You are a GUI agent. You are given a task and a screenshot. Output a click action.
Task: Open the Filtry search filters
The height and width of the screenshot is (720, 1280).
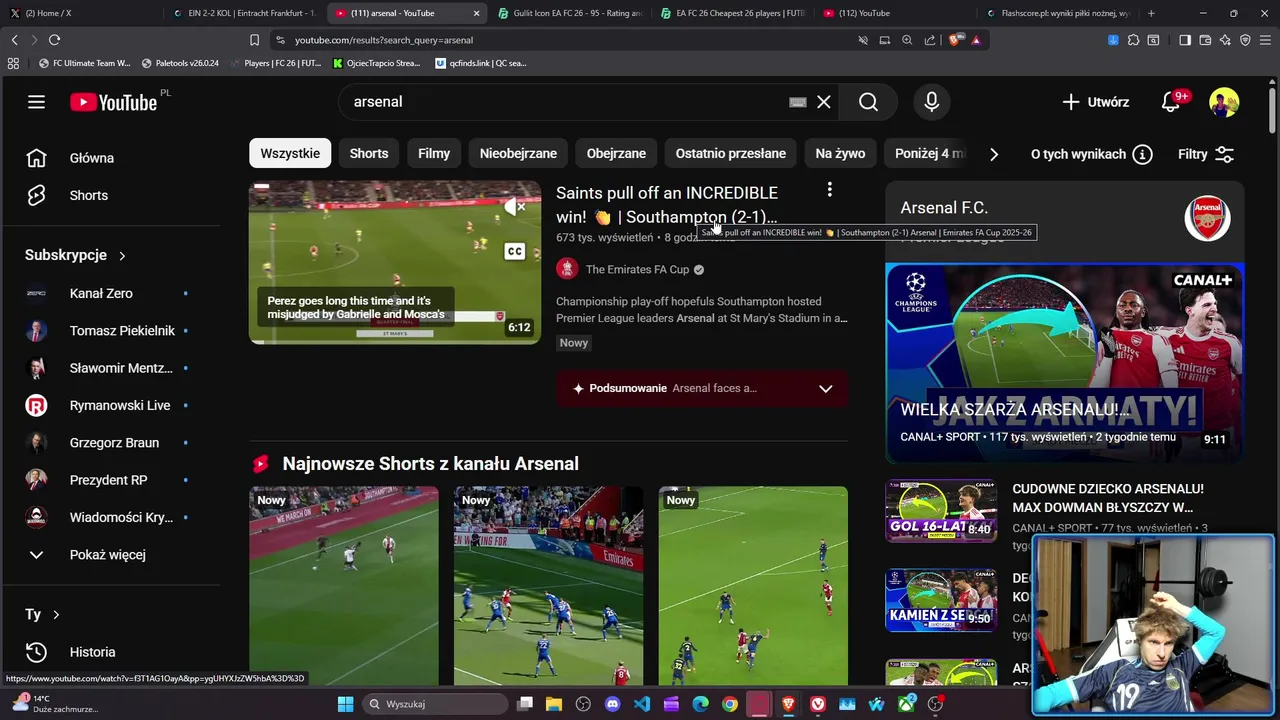click(x=1206, y=154)
